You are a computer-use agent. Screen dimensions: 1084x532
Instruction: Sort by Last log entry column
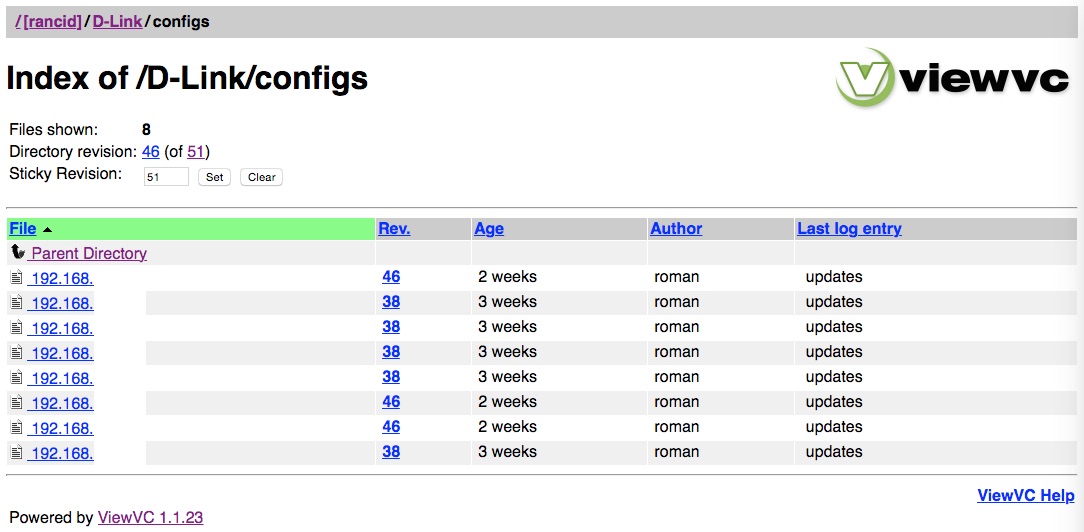(849, 229)
